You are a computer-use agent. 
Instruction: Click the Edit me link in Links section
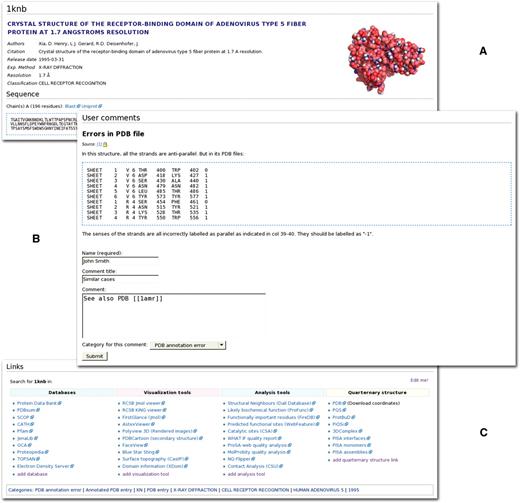pyautogui.click(x=419, y=380)
